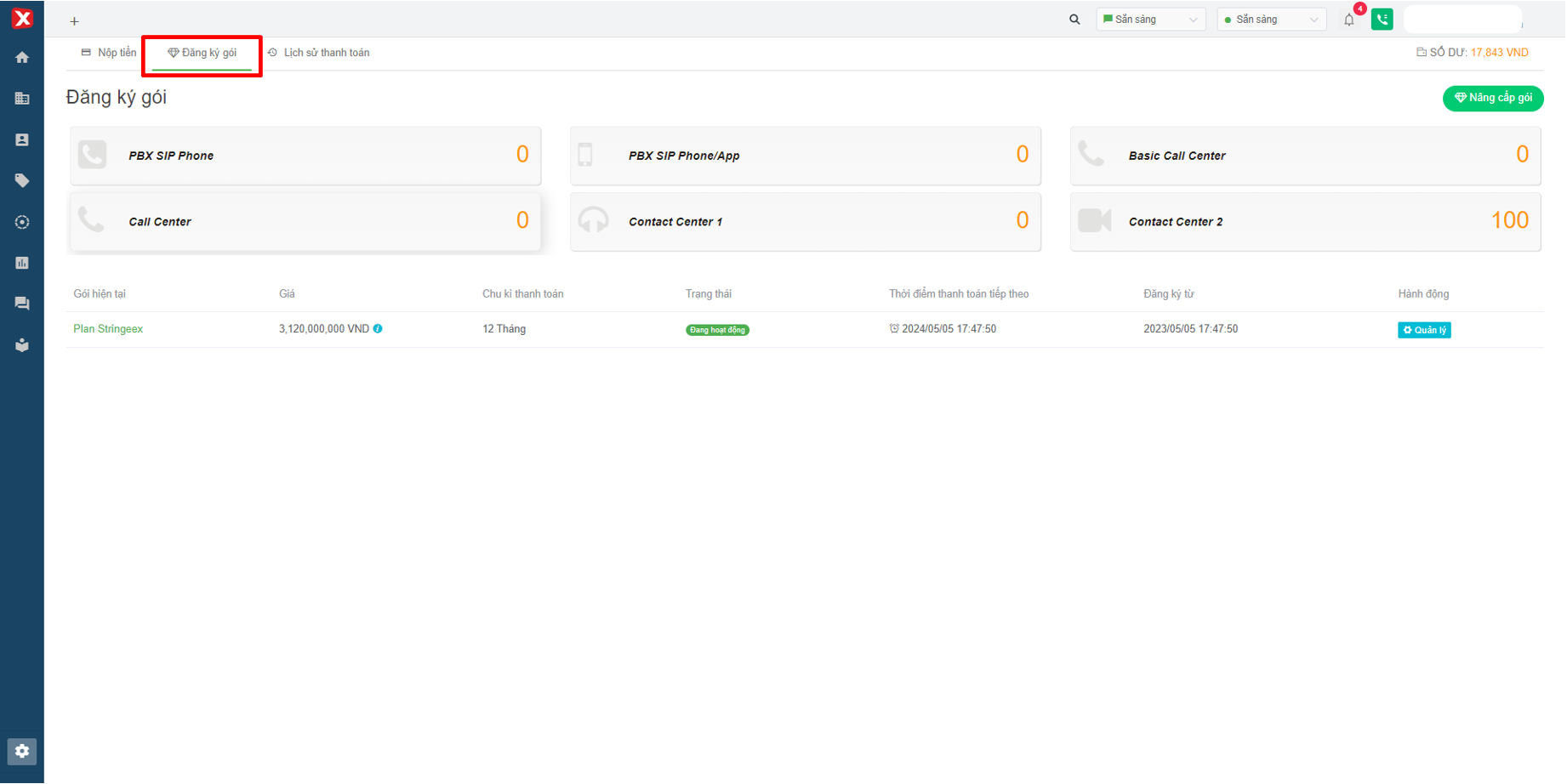Click the settings gear at sidebar bottom
Screen dimensions: 1567x784
(22, 751)
